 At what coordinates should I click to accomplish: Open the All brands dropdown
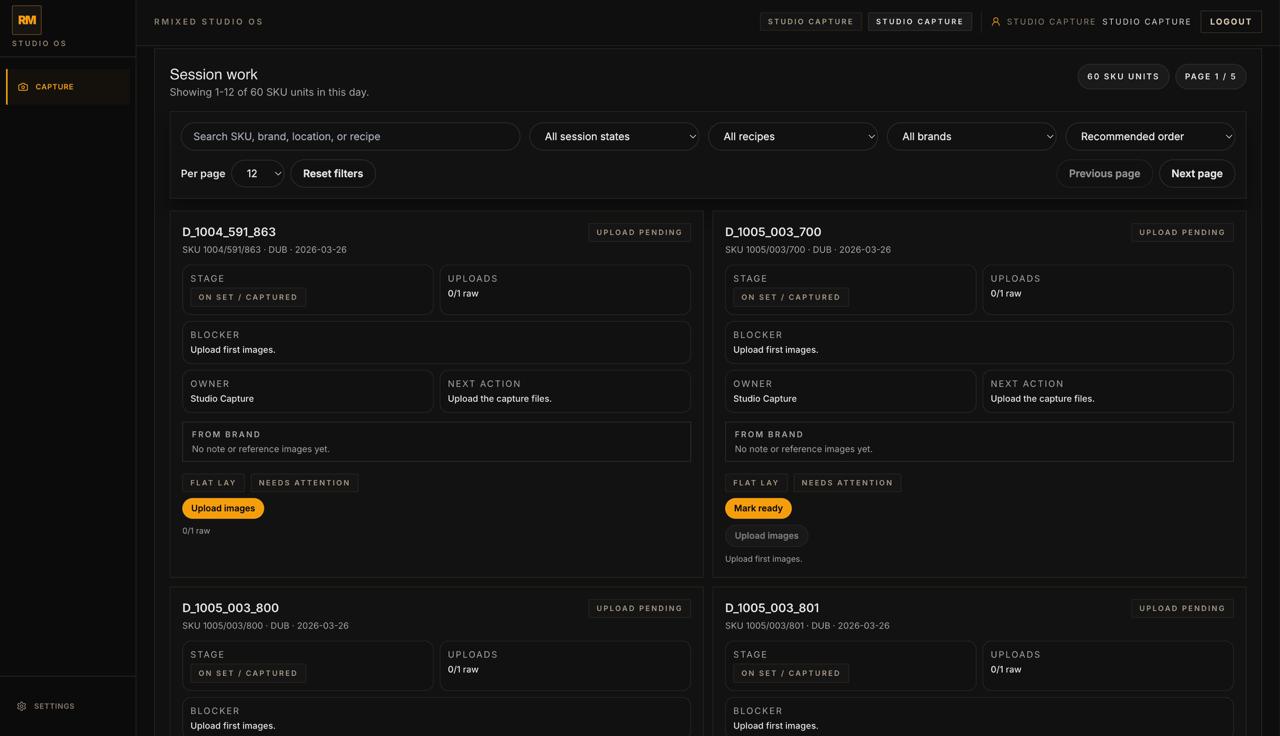tap(971, 136)
